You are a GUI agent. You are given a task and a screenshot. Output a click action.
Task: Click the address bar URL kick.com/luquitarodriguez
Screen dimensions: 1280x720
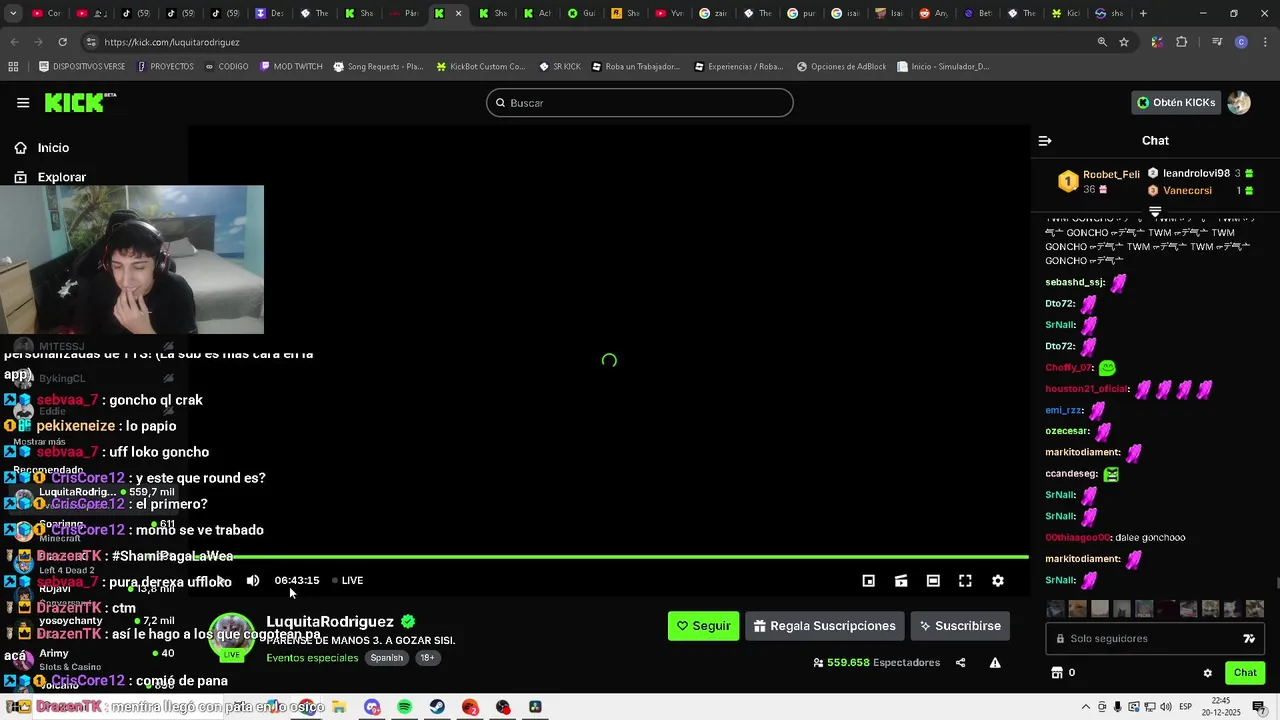tap(172, 42)
